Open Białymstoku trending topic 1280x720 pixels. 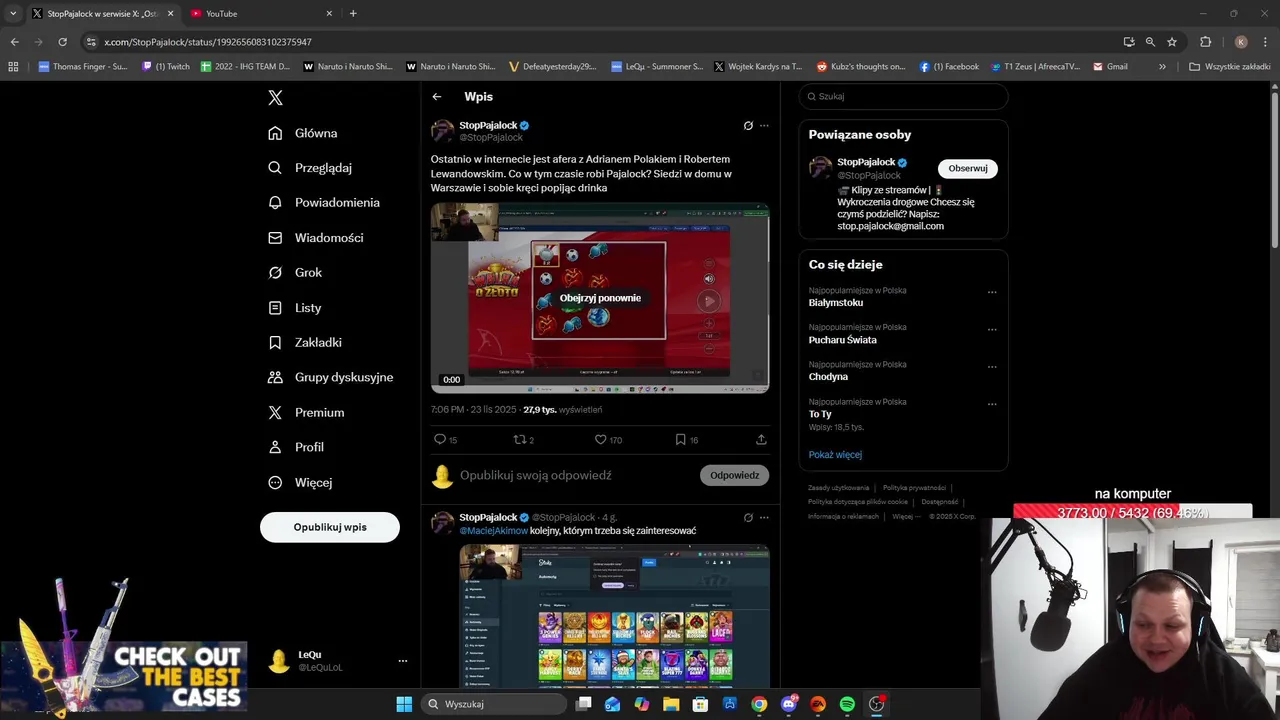click(836, 303)
